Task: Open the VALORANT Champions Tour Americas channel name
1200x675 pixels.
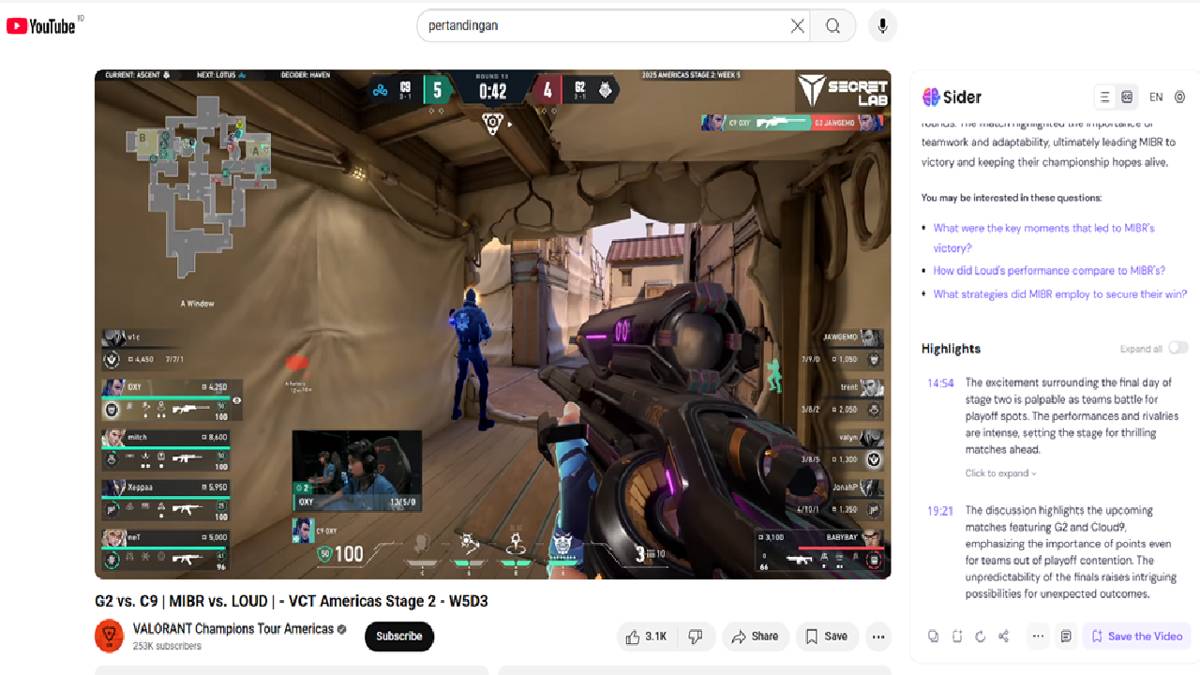Action: coord(233,629)
